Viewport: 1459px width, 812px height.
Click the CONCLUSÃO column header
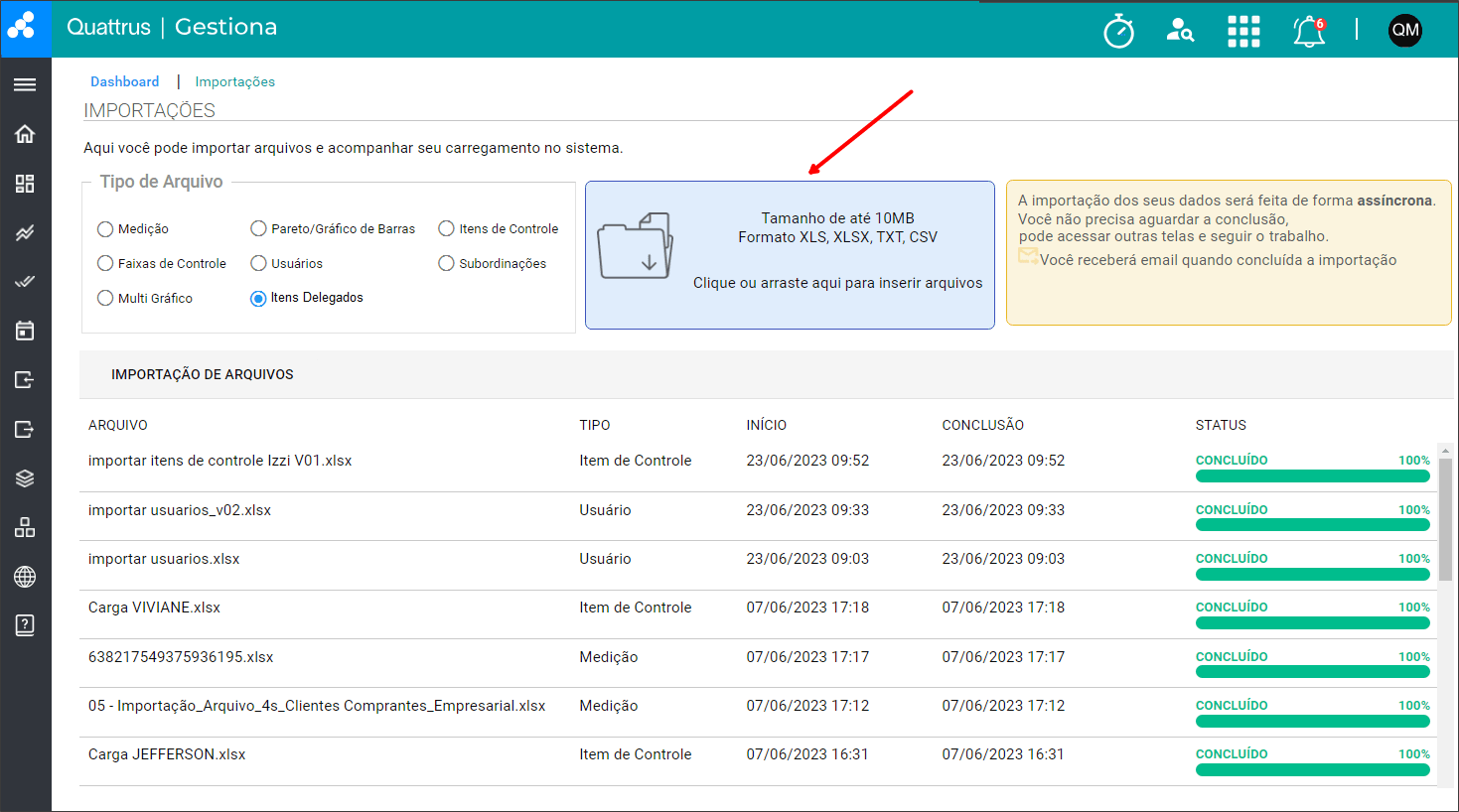coord(982,425)
